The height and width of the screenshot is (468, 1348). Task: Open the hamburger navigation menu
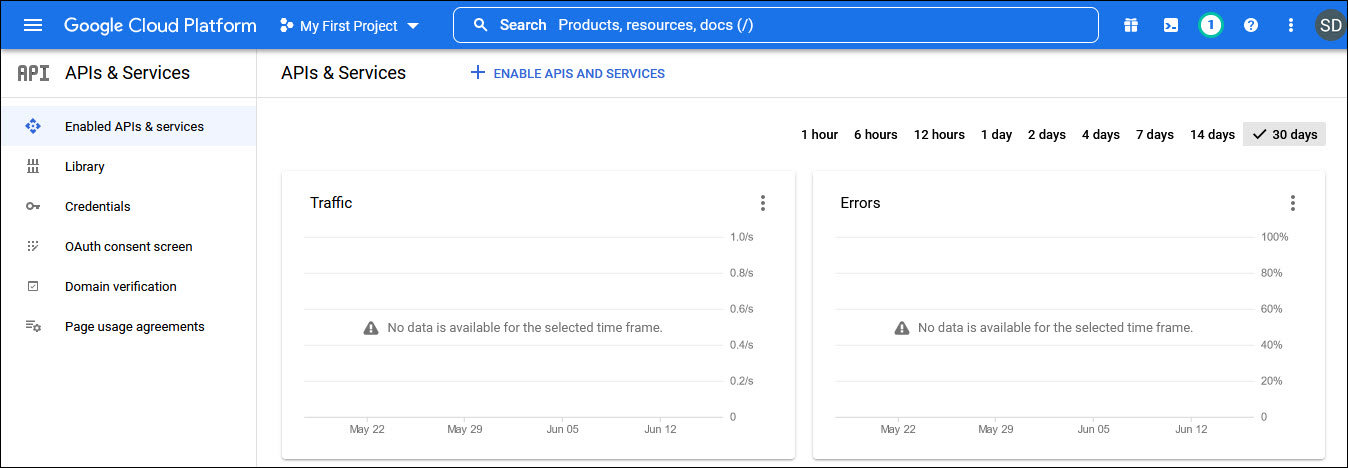click(33, 25)
